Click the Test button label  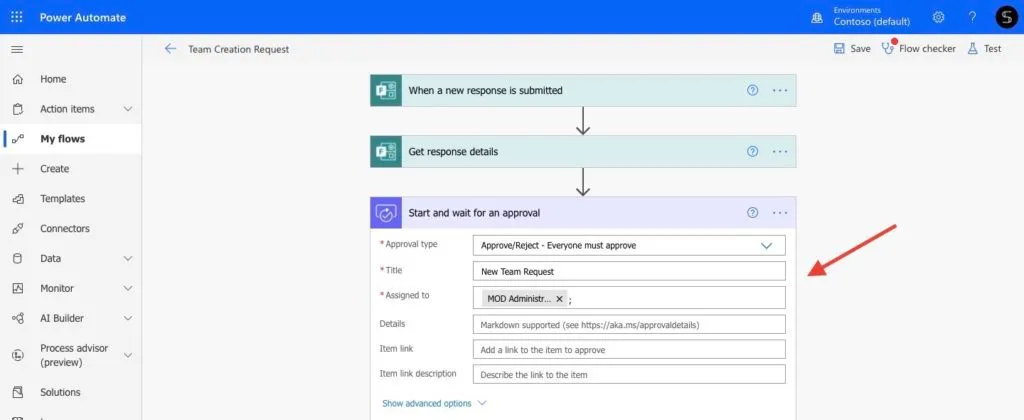click(x=993, y=48)
